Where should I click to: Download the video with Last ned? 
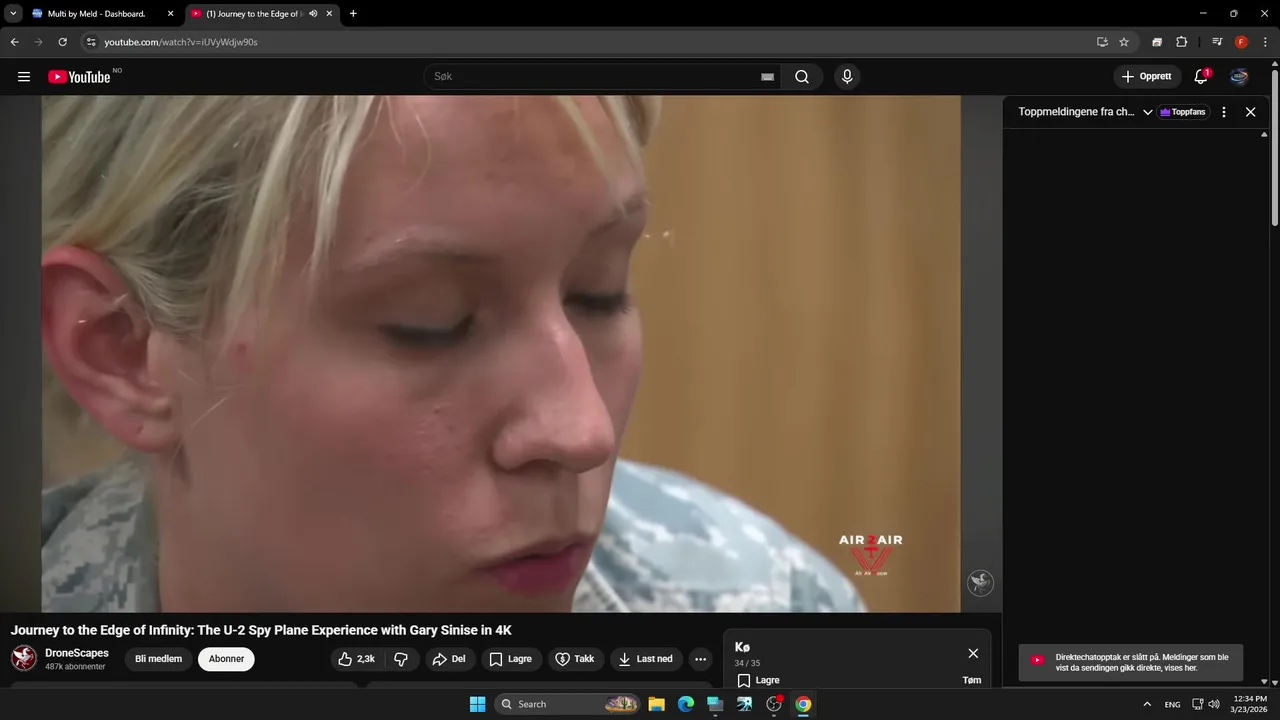(x=646, y=659)
